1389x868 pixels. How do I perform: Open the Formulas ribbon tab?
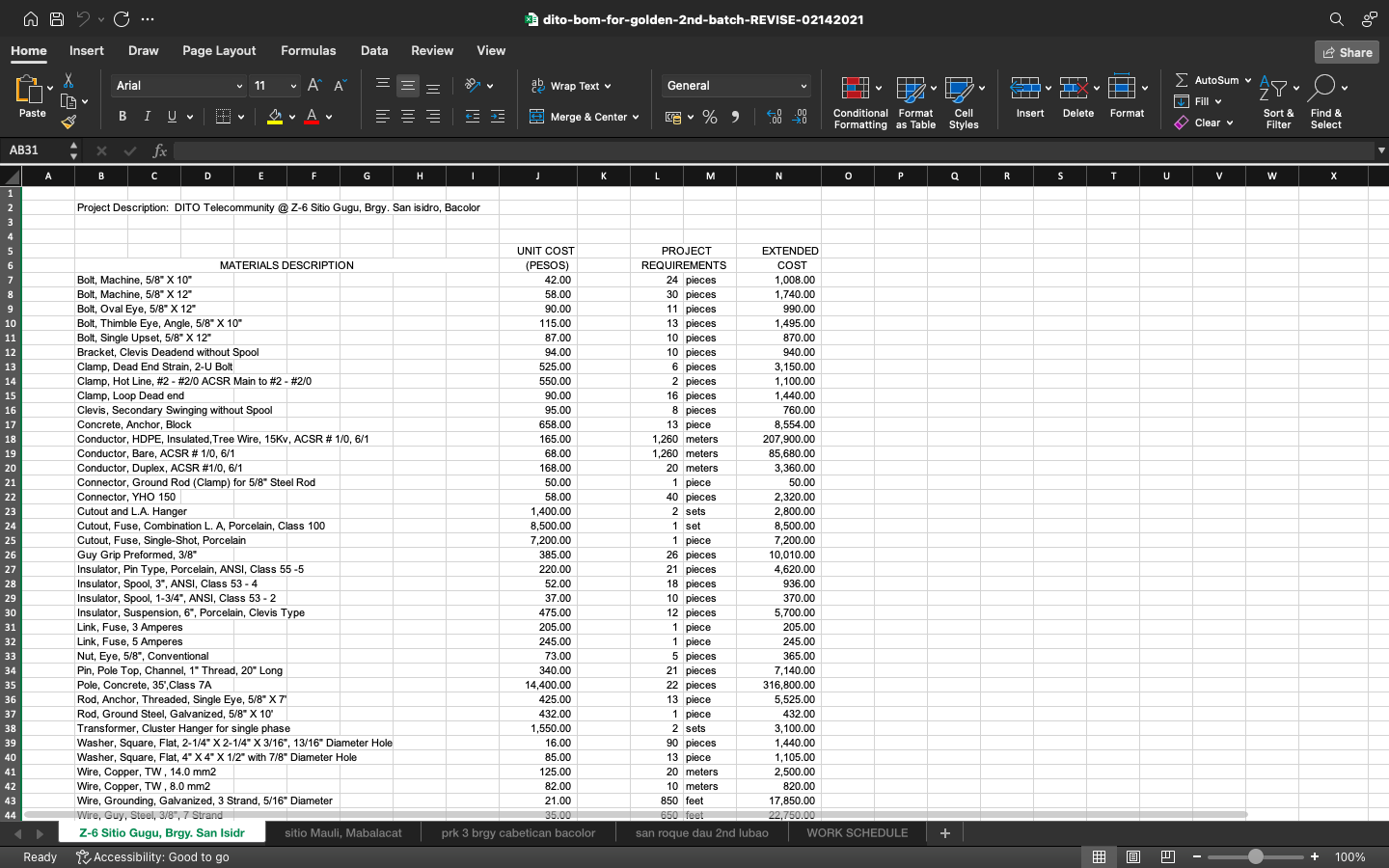click(x=309, y=50)
